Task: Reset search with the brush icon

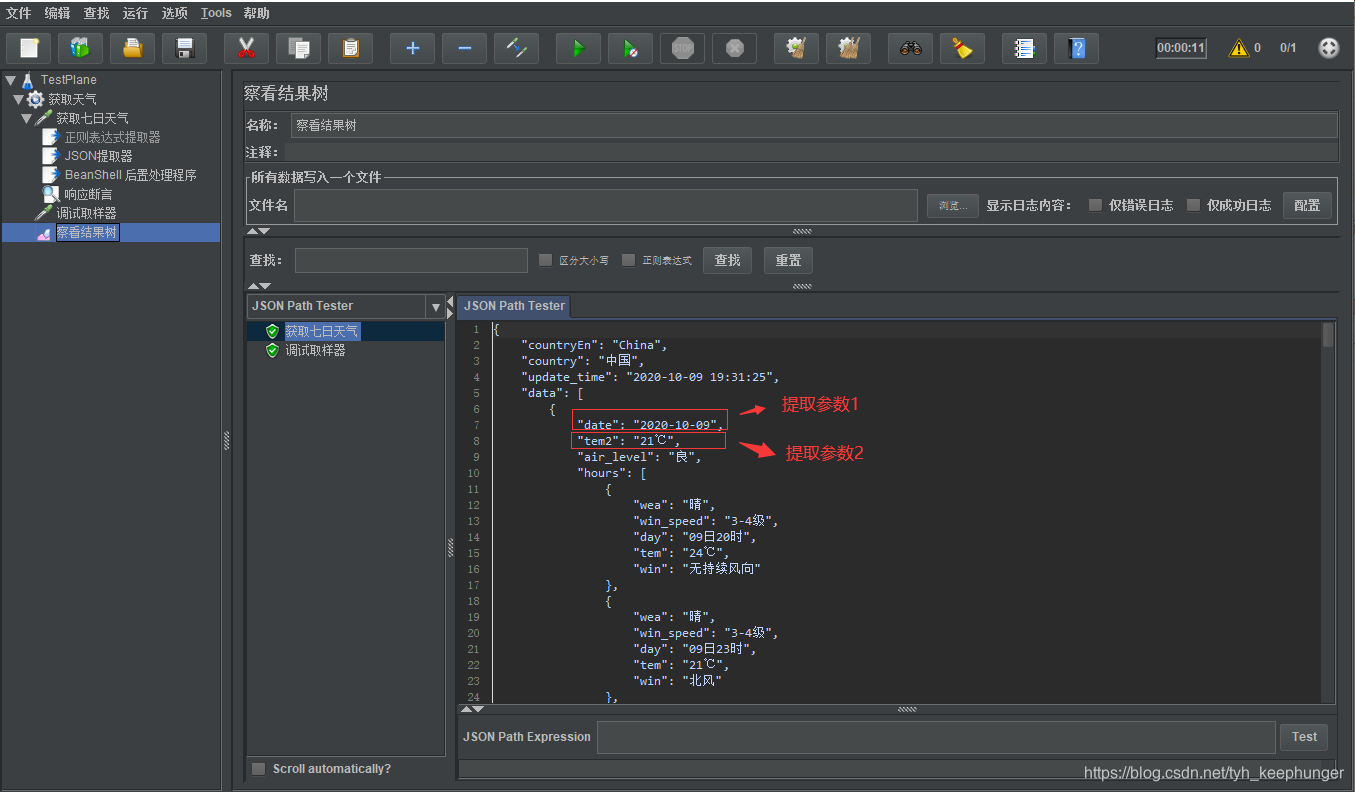Action: [962, 48]
